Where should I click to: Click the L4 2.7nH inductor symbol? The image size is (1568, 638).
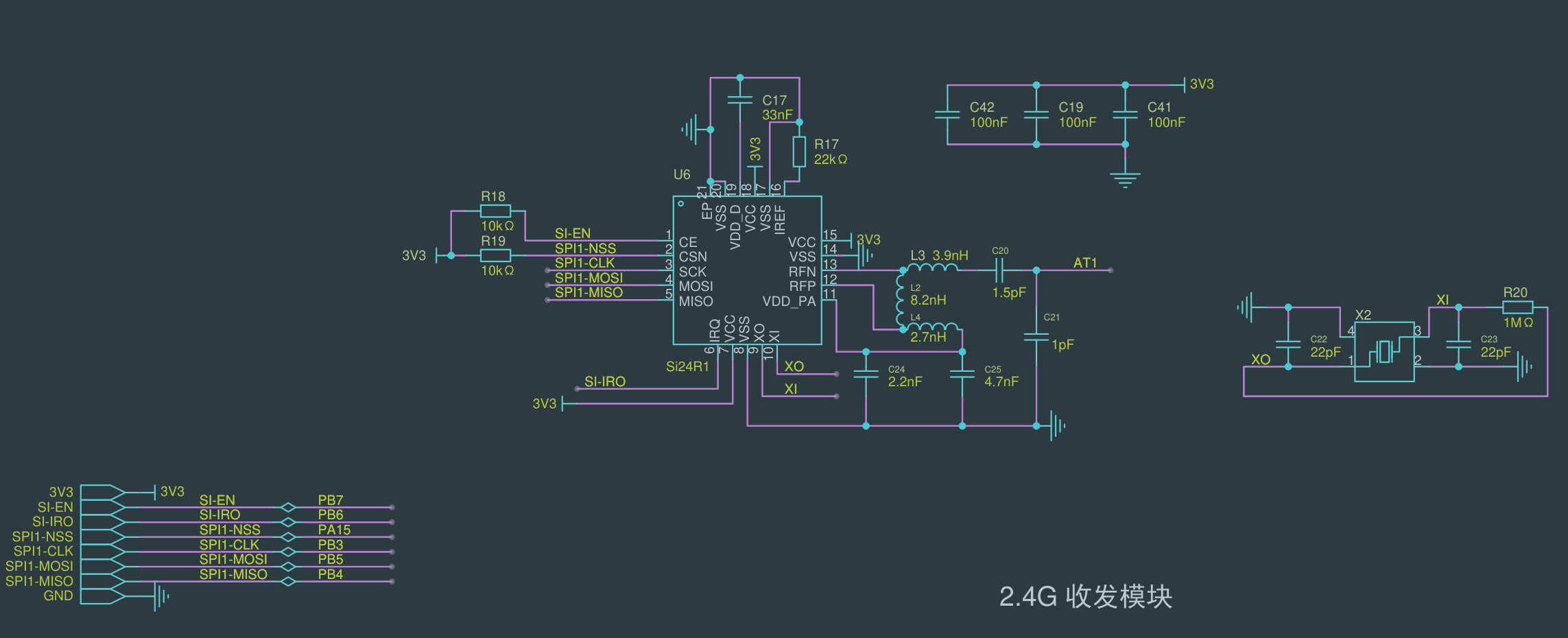tap(933, 327)
